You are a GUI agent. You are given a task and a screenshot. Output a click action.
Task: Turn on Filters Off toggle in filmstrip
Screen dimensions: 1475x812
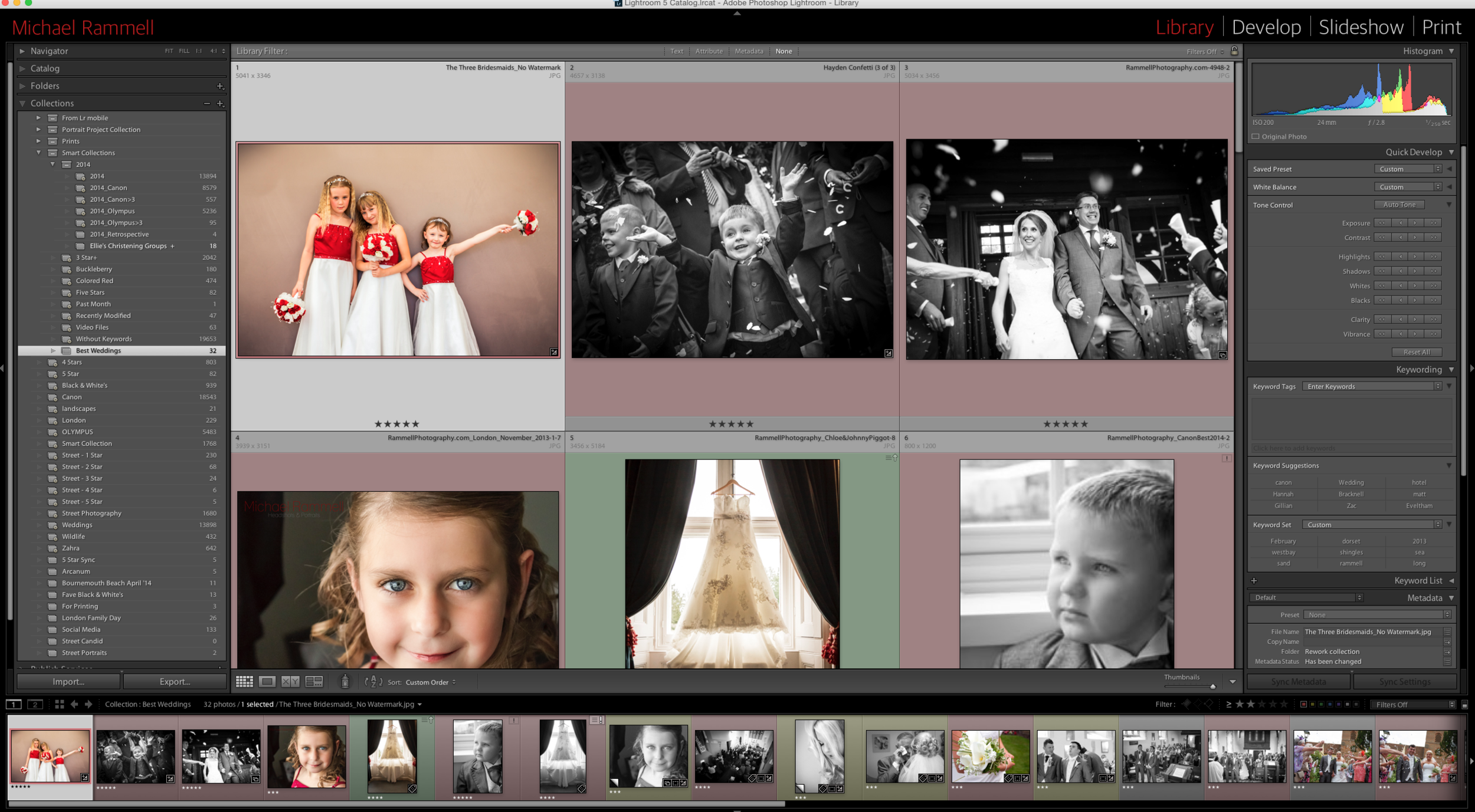(x=1402, y=703)
